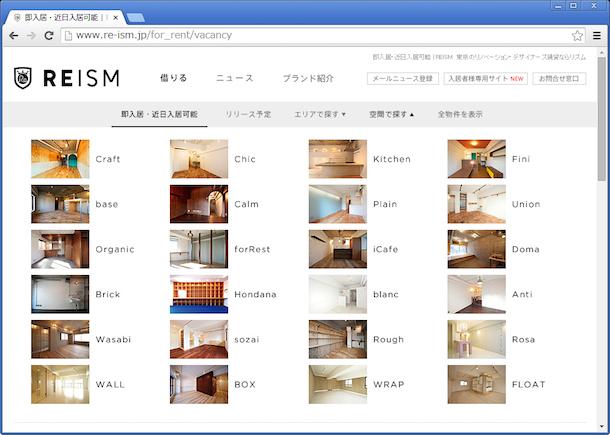This screenshot has height=435, width=610.
Task: Go back with the browser back arrow
Action: pyautogui.click(x=14, y=36)
